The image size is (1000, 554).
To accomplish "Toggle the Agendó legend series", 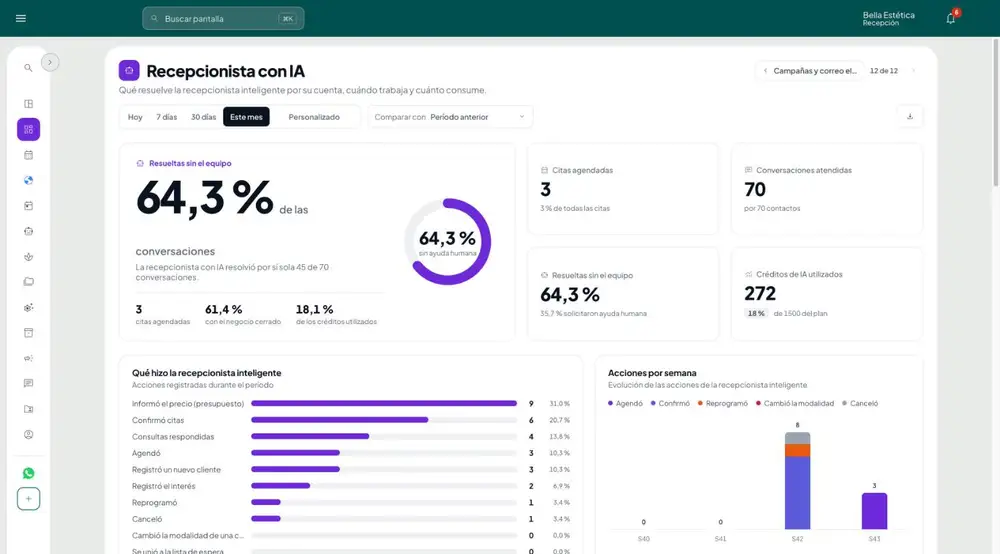I will pos(625,404).
